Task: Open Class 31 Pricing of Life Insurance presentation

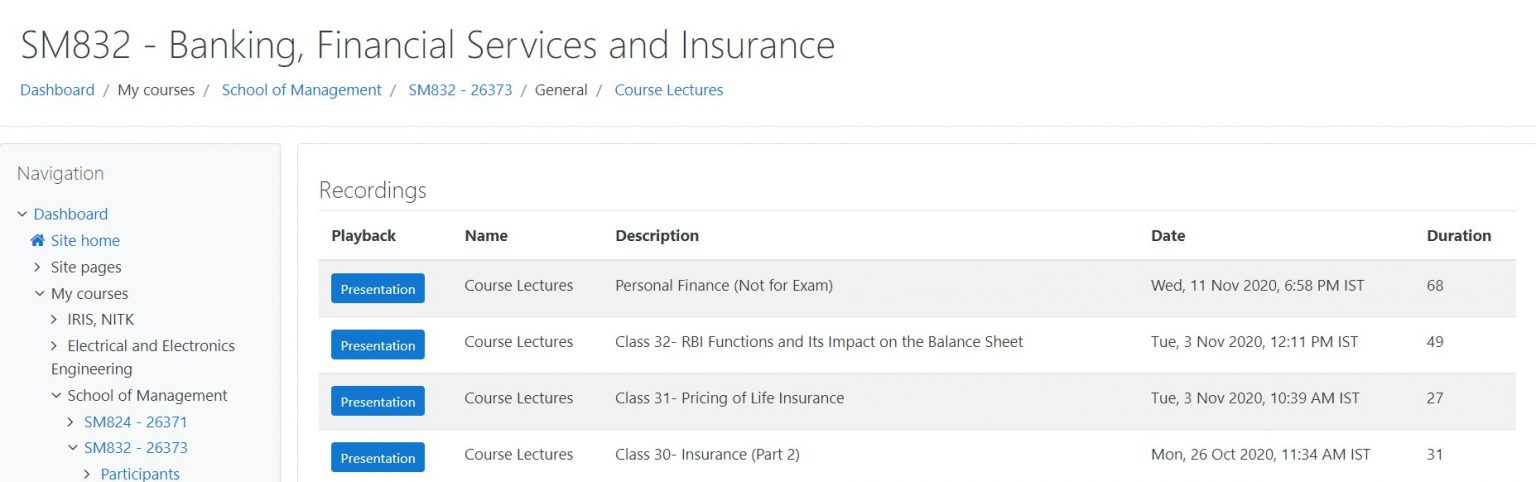Action: 377,401
